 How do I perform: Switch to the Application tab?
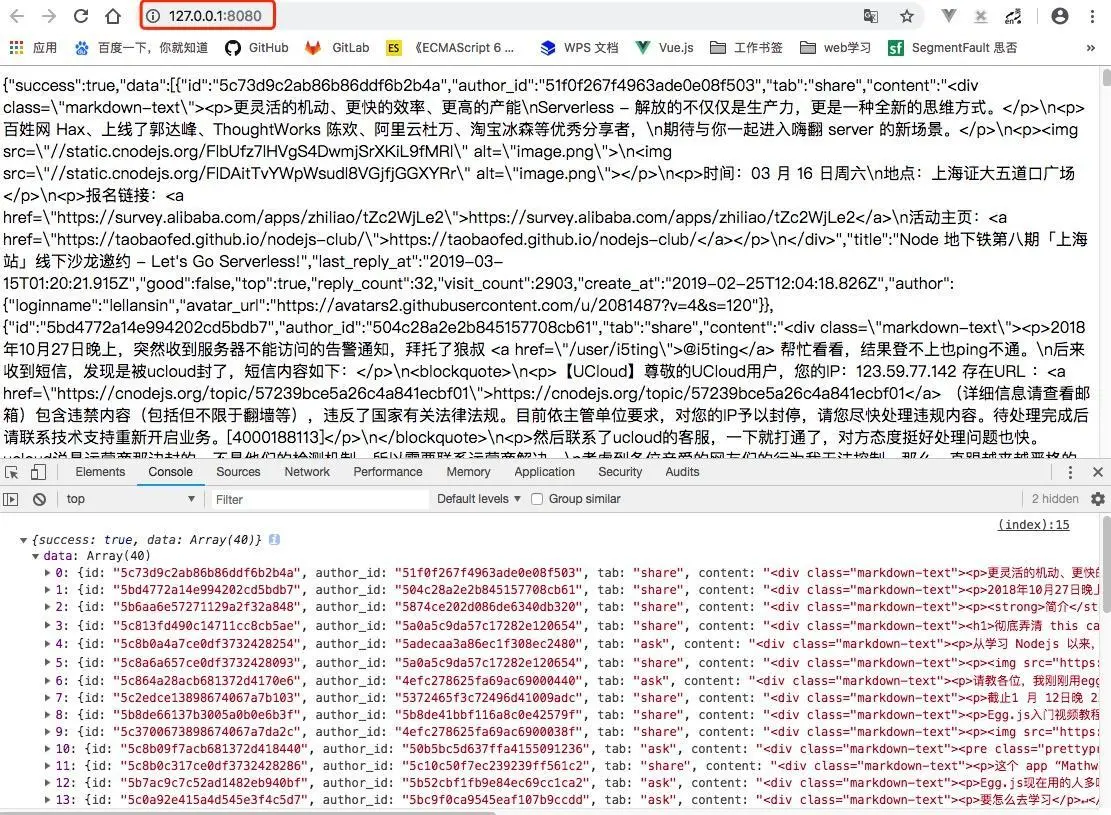[x=544, y=472]
